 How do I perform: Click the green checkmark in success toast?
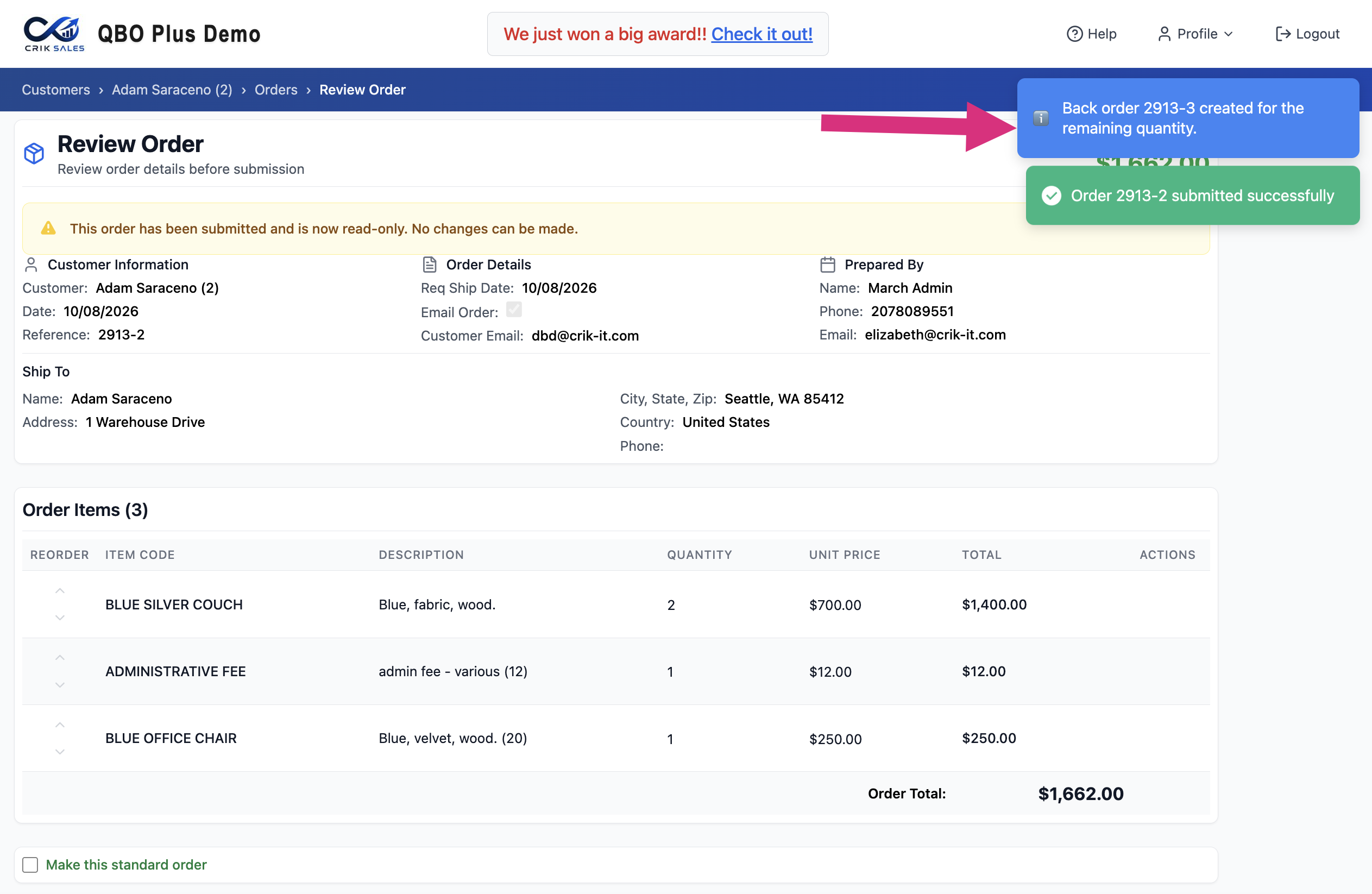click(1051, 196)
